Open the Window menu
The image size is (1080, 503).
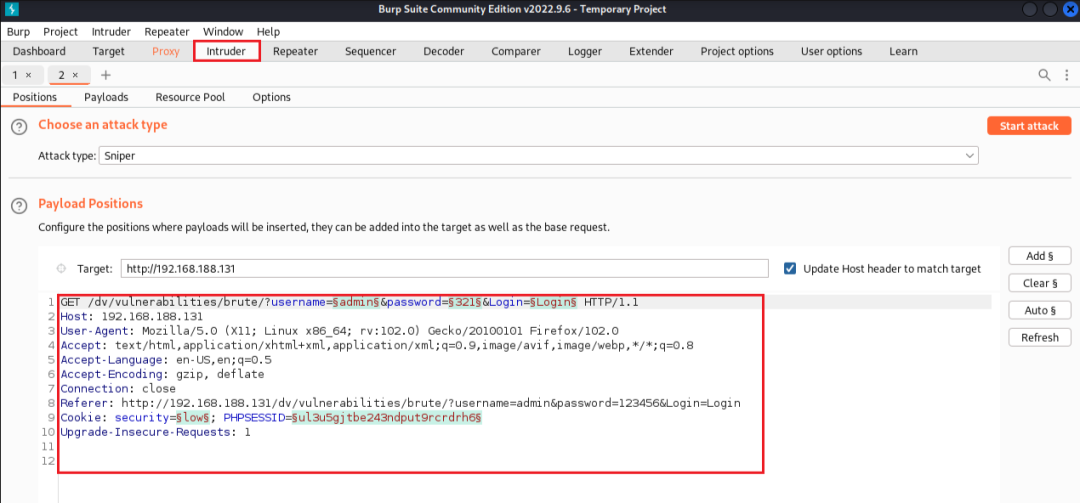tap(223, 32)
